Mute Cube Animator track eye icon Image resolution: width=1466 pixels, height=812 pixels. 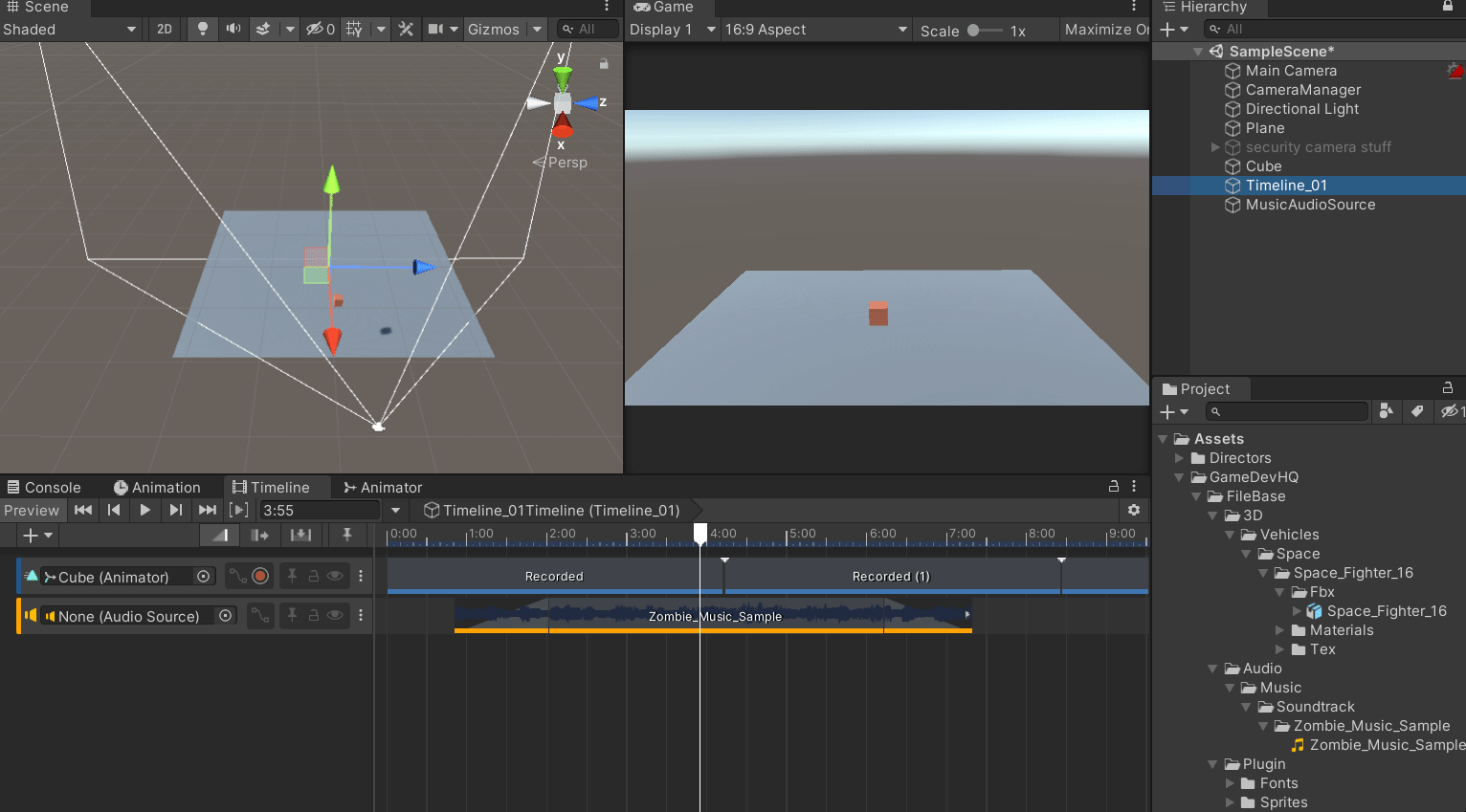click(x=335, y=576)
